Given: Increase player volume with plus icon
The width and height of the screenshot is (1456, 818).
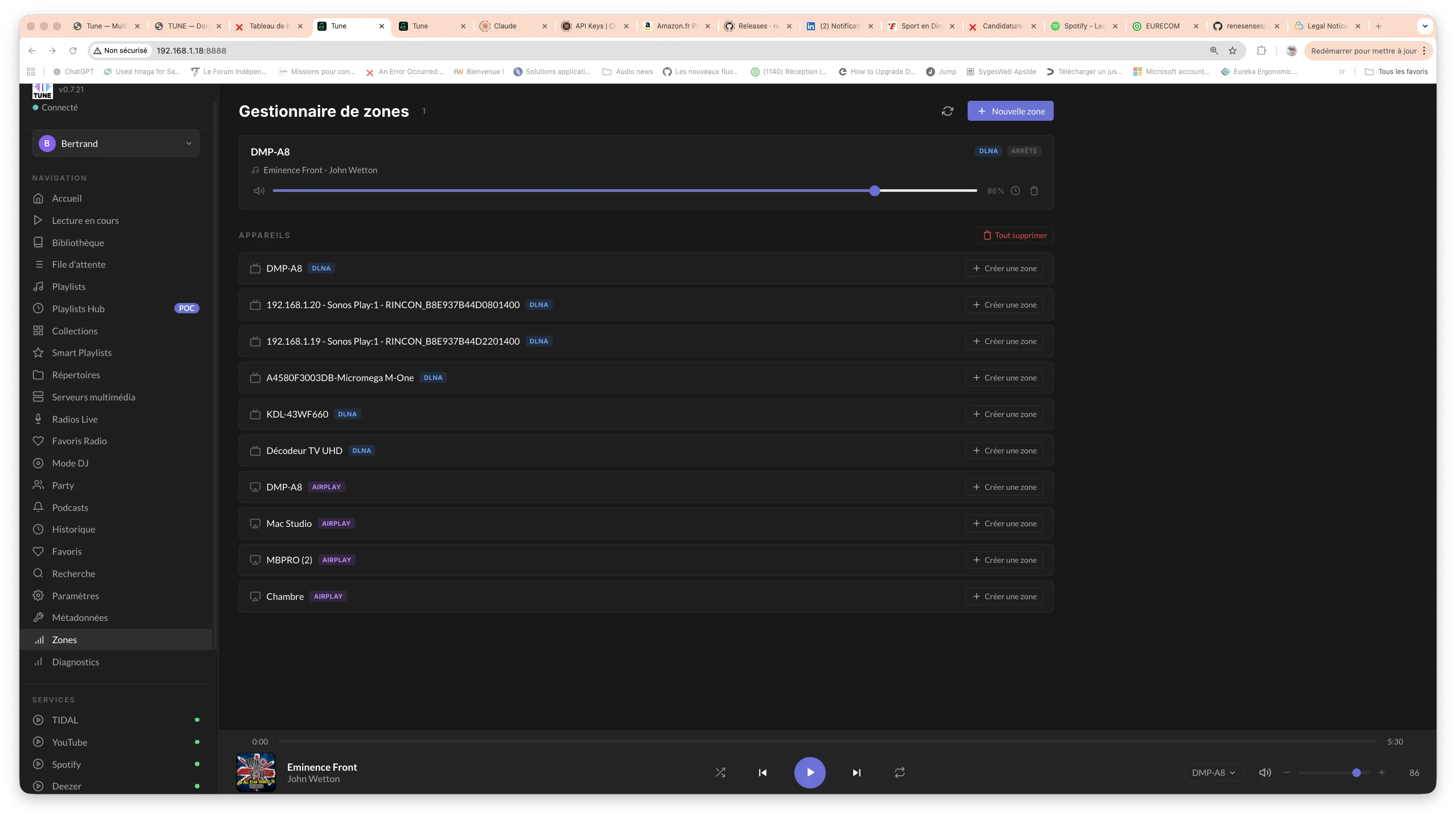Looking at the screenshot, I should (x=1381, y=772).
